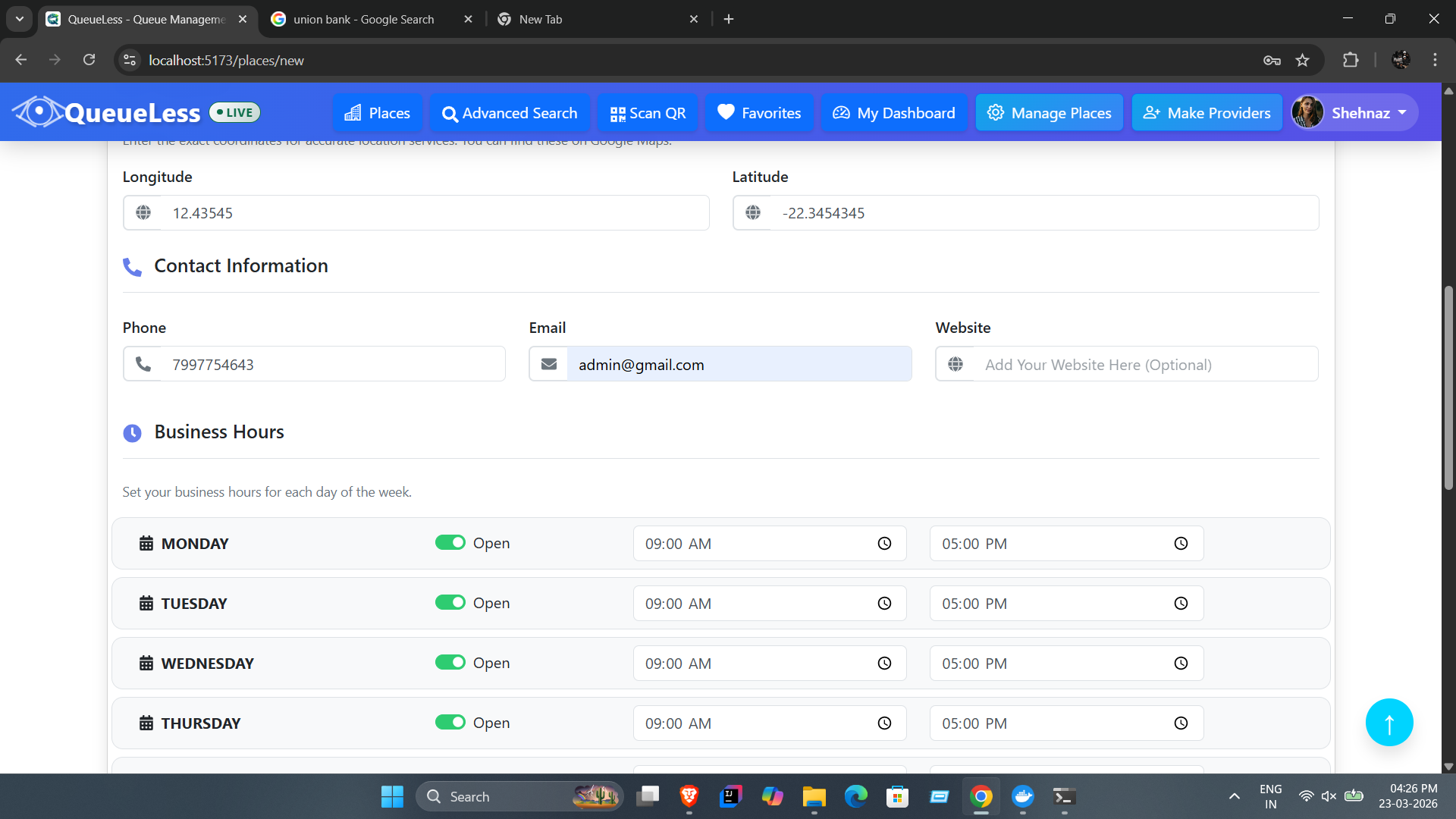Open Chrome three-dot menu
The width and height of the screenshot is (1456, 819).
pyautogui.click(x=1435, y=60)
